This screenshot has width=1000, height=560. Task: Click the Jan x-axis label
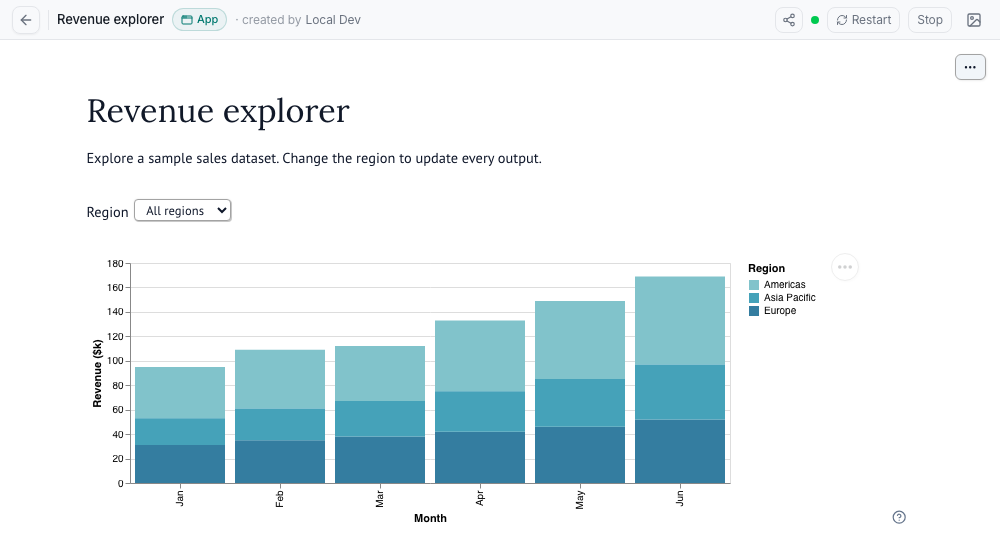[180, 498]
